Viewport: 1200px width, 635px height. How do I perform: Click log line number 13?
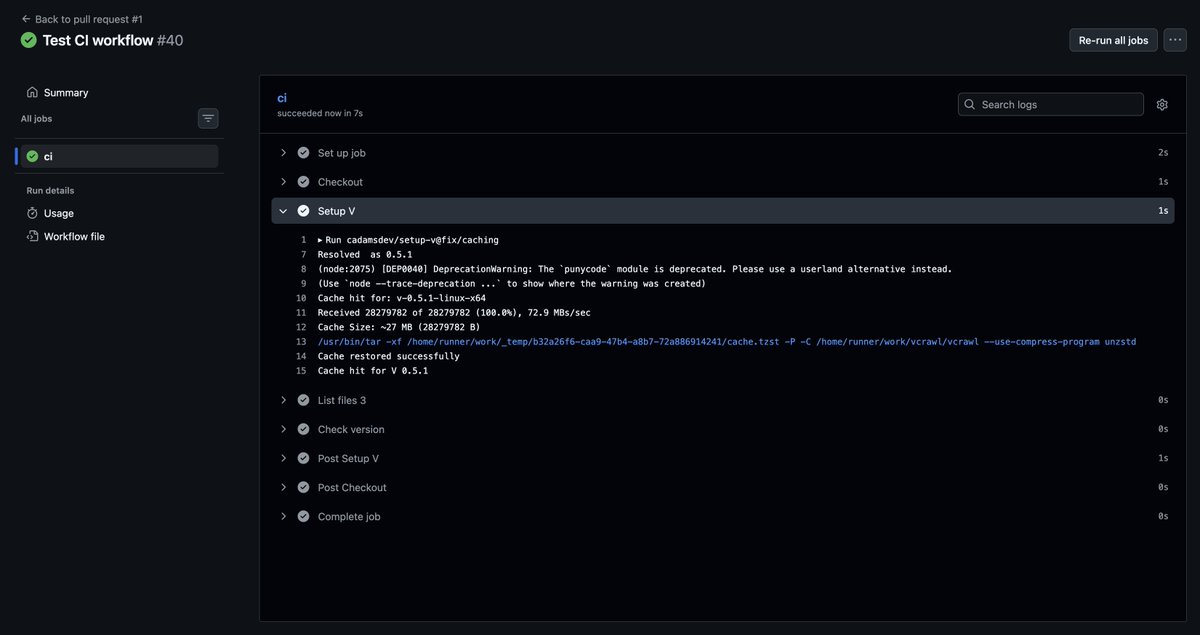click(301, 342)
